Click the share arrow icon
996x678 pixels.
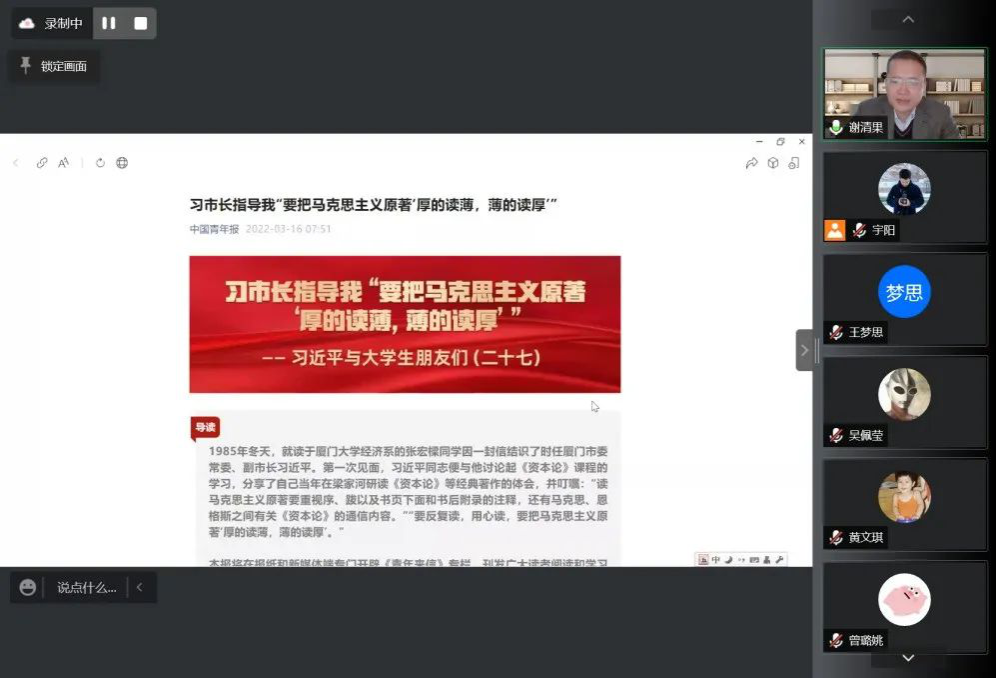tap(751, 163)
